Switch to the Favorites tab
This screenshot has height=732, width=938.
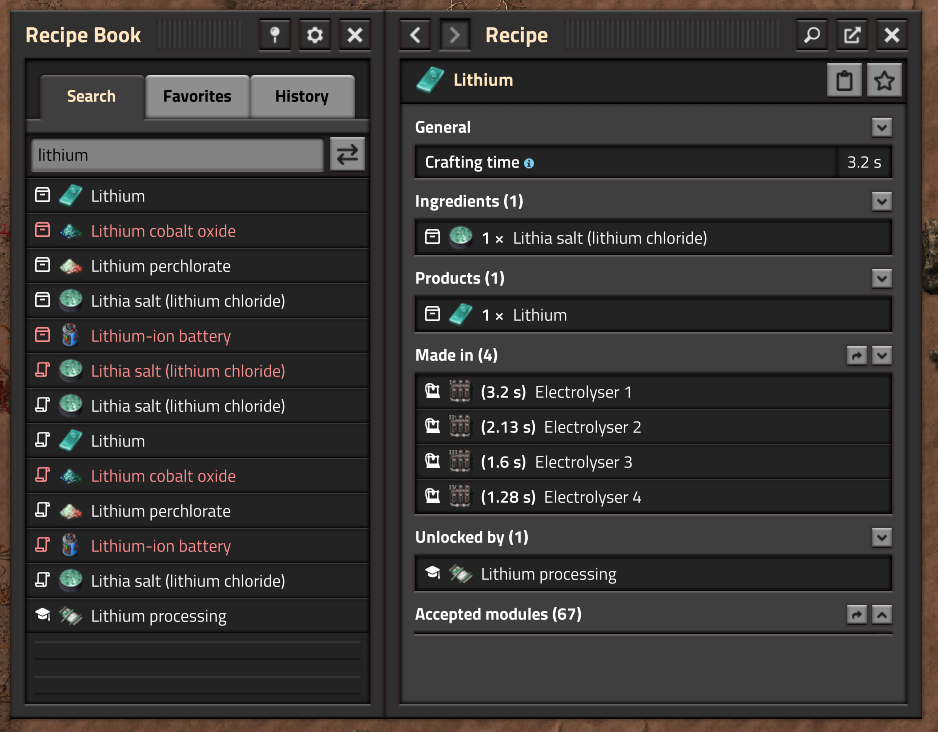point(196,96)
